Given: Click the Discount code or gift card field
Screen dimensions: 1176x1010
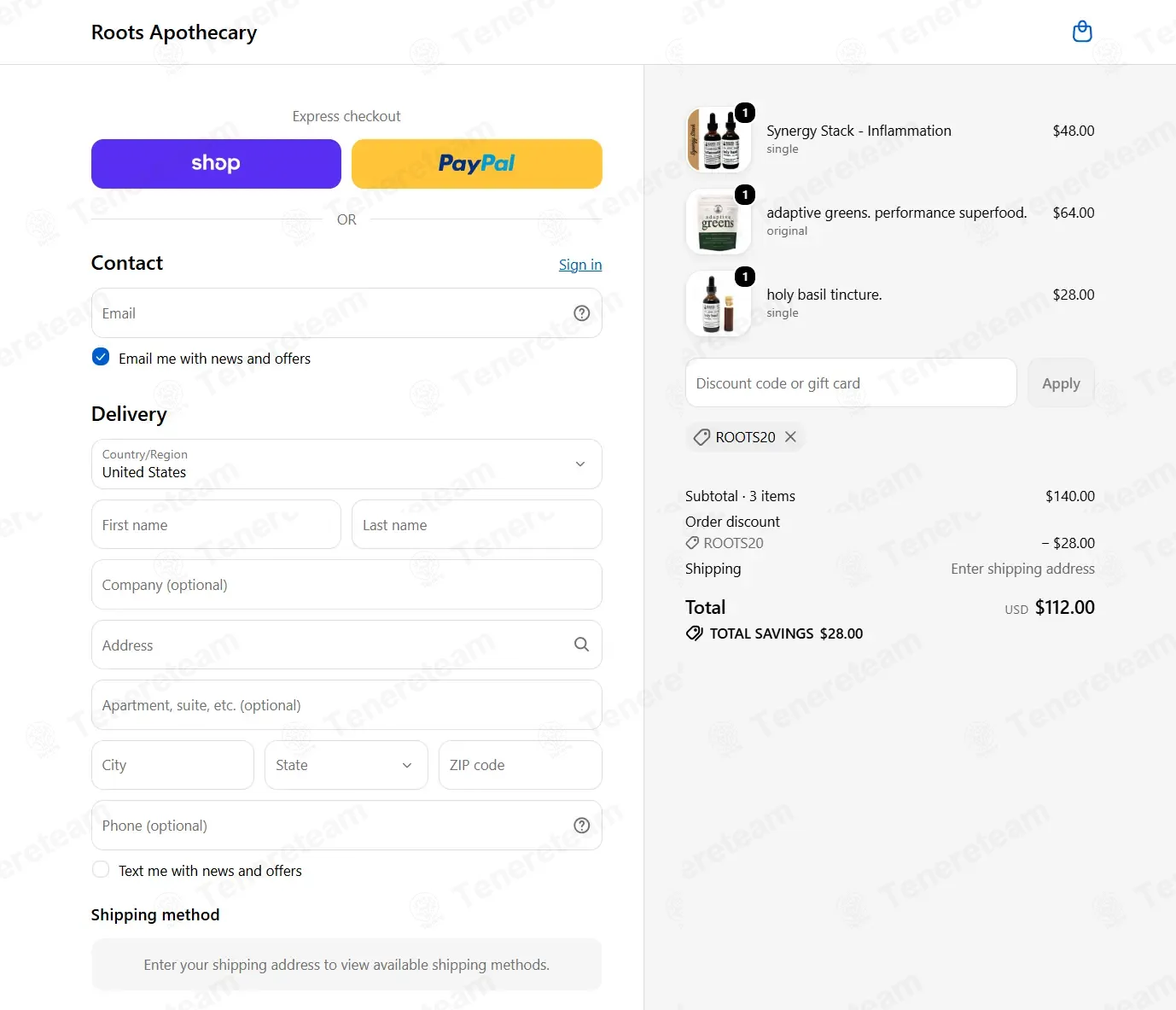Looking at the screenshot, I should pos(851,383).
